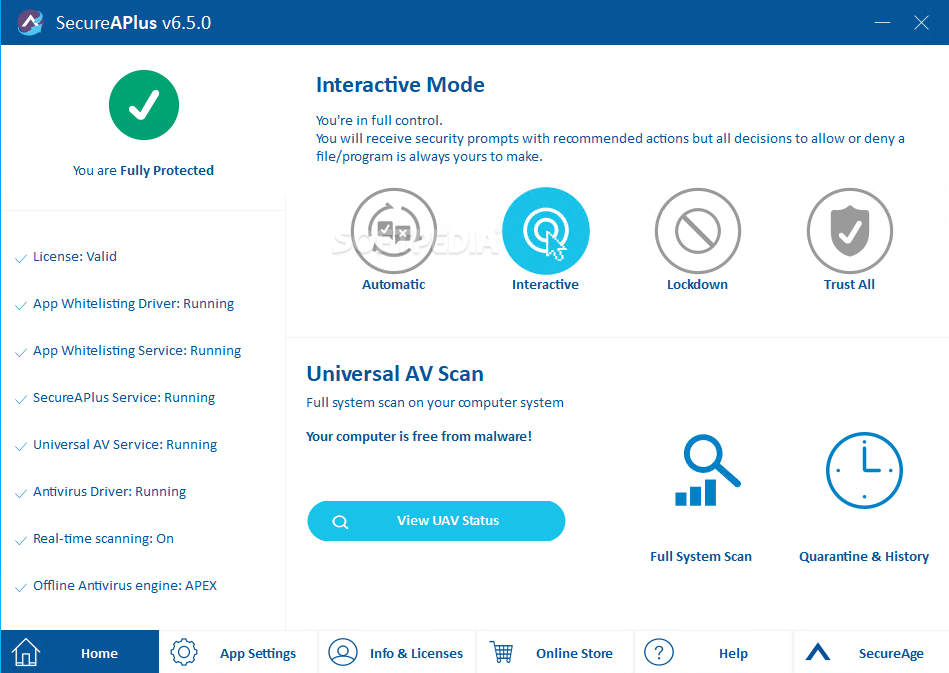This screenshot has width=949, height=673.
Task: Open the Info & Licenses tab
Action: 397,652
